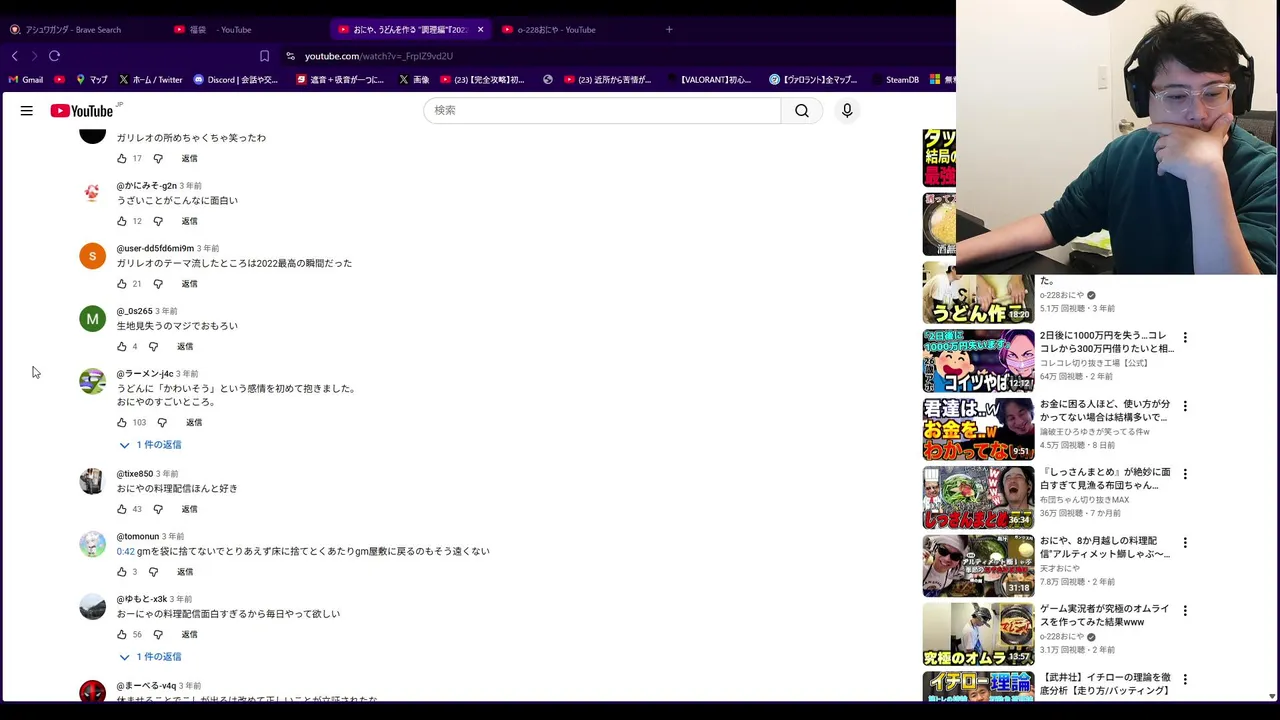Bookmark this page with the bookmark icon
This screenshot has width=1280, height=720.
[264, 56]
